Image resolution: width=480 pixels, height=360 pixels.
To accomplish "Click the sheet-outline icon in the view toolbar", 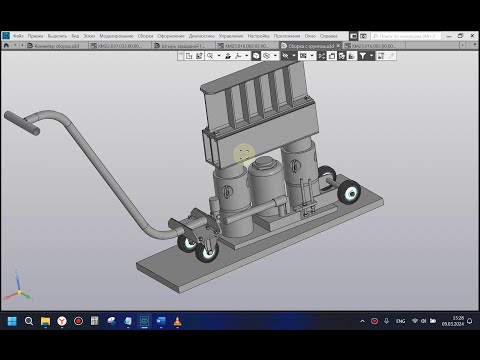I will tap(189, 56).
